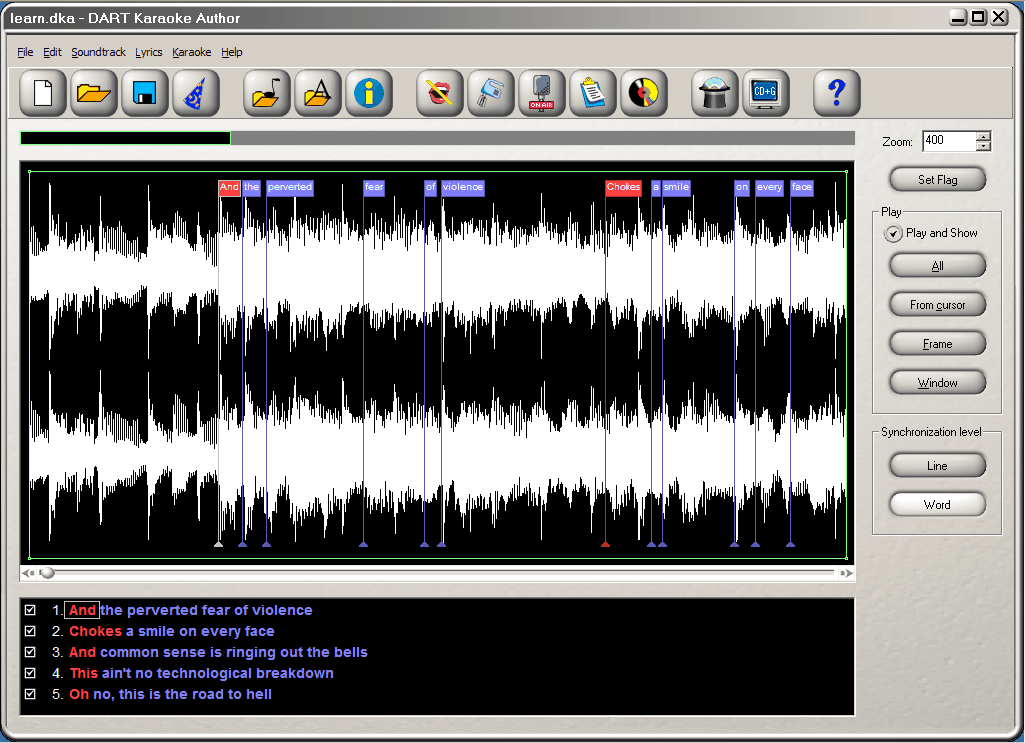Toggle the checkbox for line 5

[x=30, y=694]
